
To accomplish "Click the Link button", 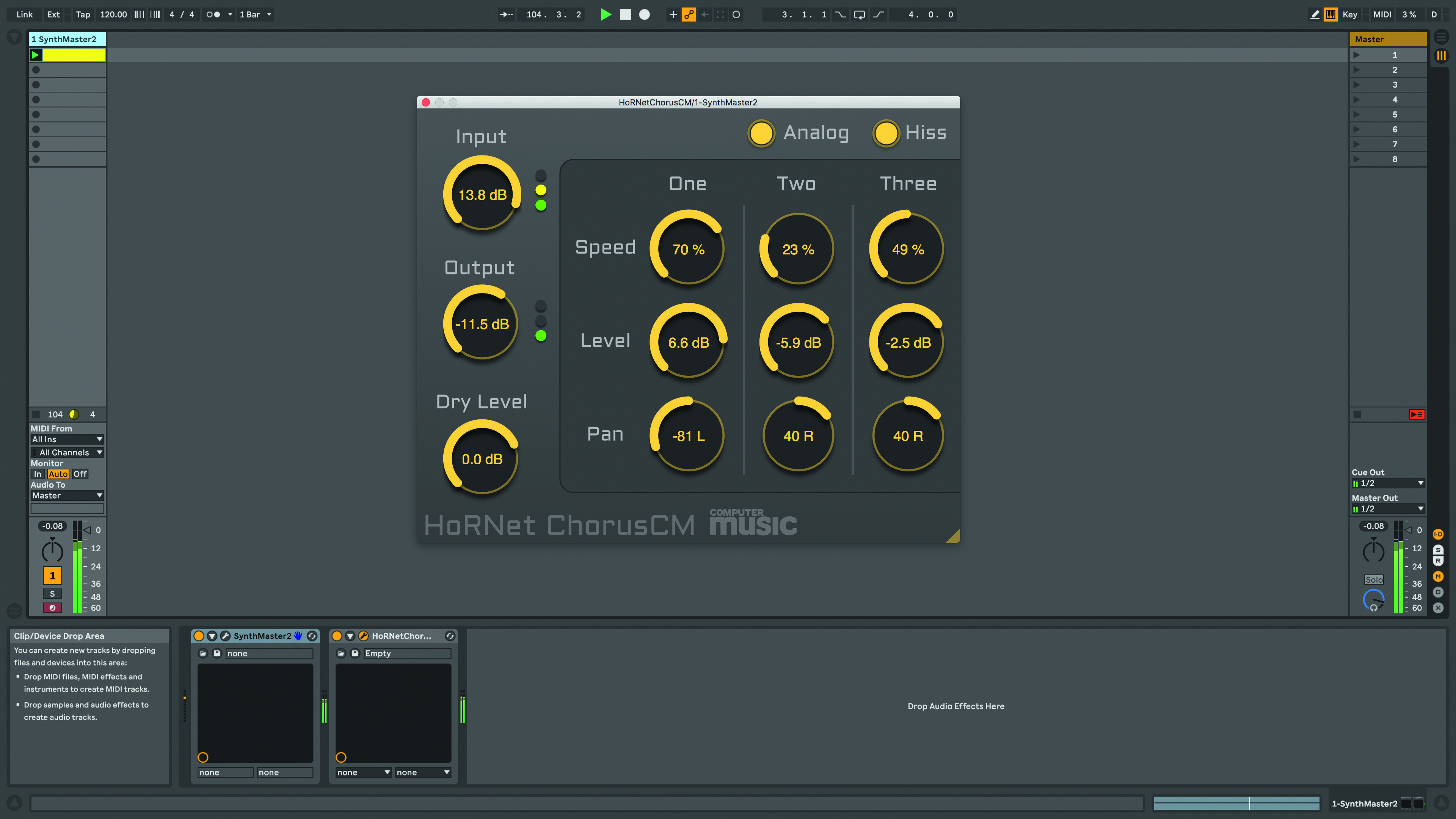I will [24, 15].
